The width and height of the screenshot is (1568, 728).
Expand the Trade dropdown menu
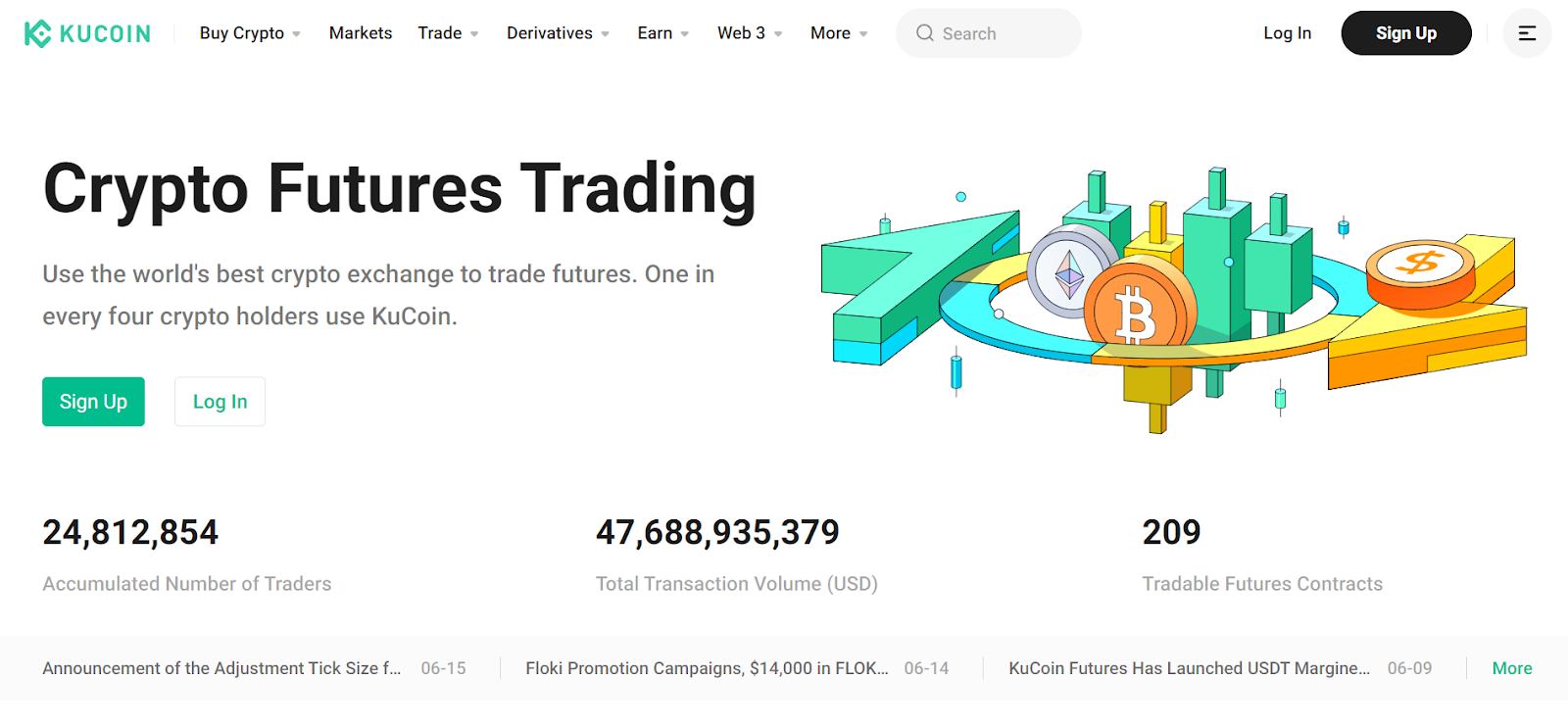(x=448, y=33)
